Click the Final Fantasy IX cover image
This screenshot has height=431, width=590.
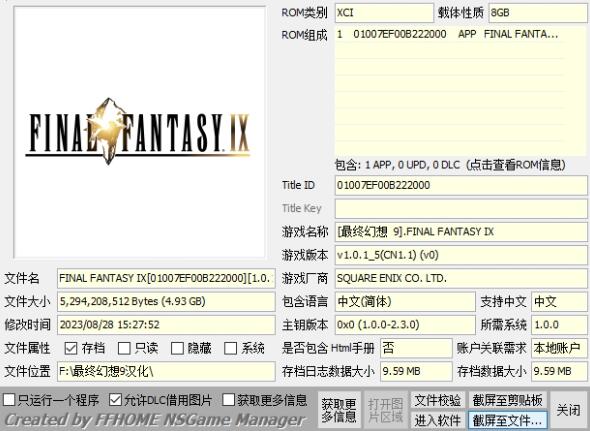(139, 132)
